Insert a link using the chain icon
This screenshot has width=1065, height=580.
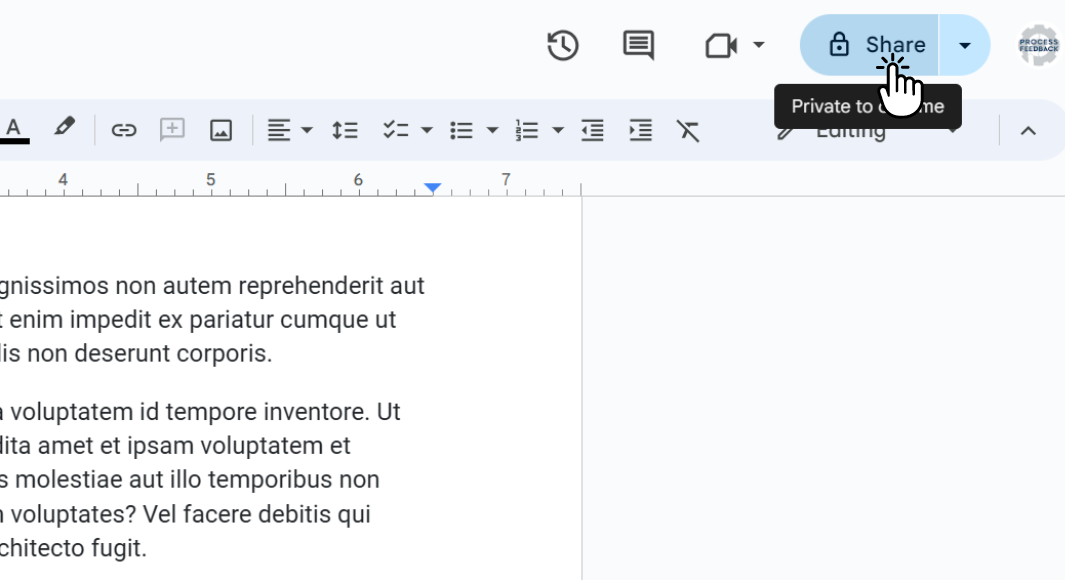pos(123,130)
